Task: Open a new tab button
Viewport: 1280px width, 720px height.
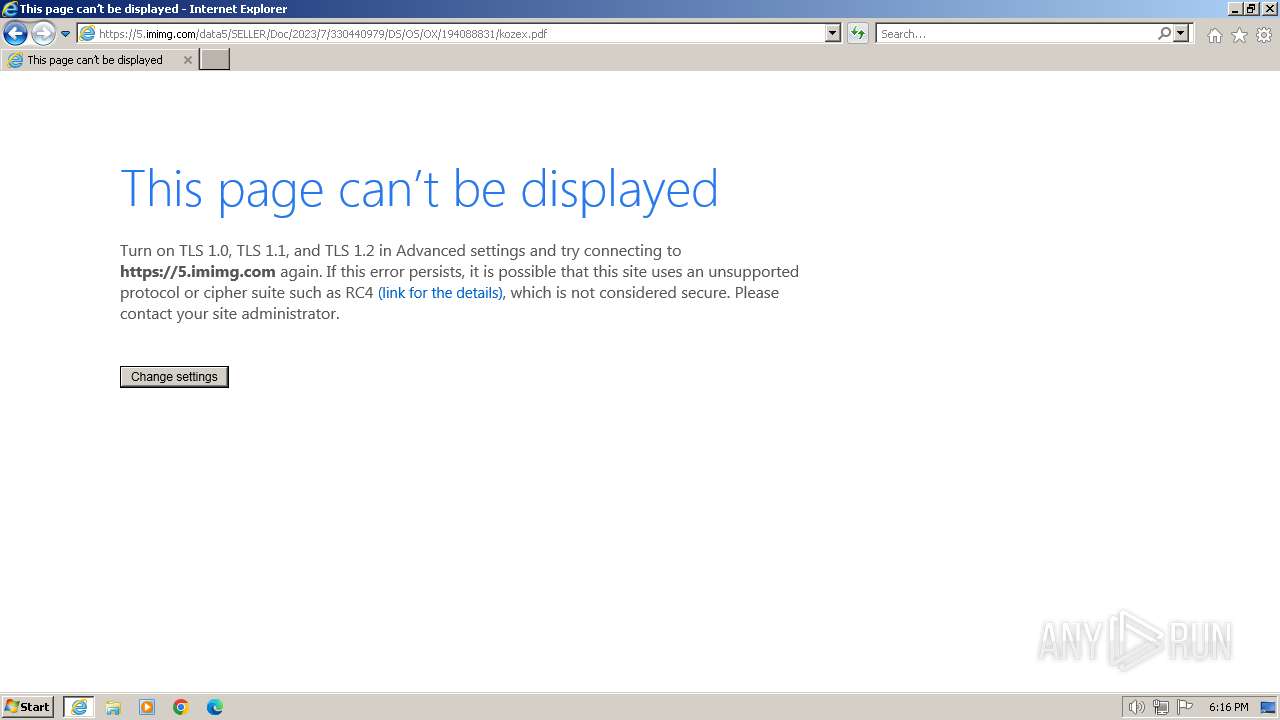Action: [x=215, y=60]
